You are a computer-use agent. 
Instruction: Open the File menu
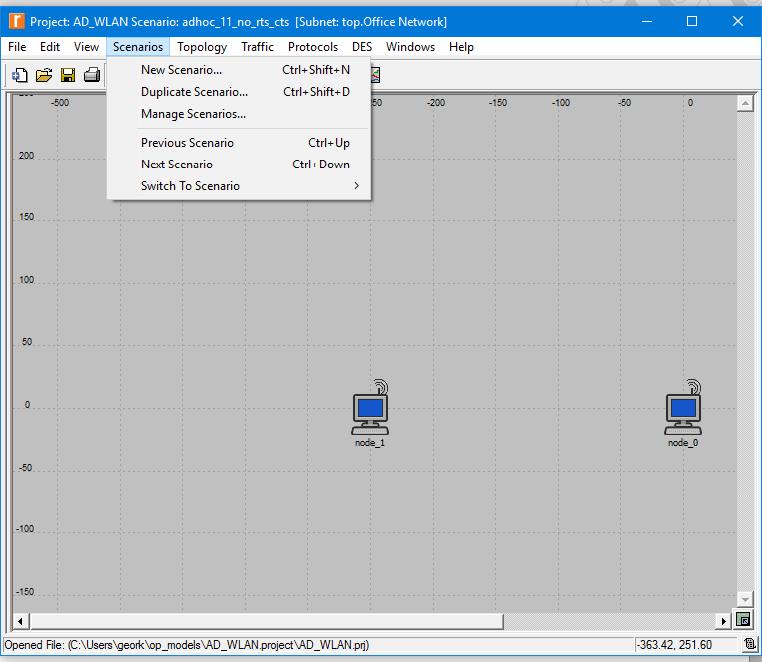[17, 47]
